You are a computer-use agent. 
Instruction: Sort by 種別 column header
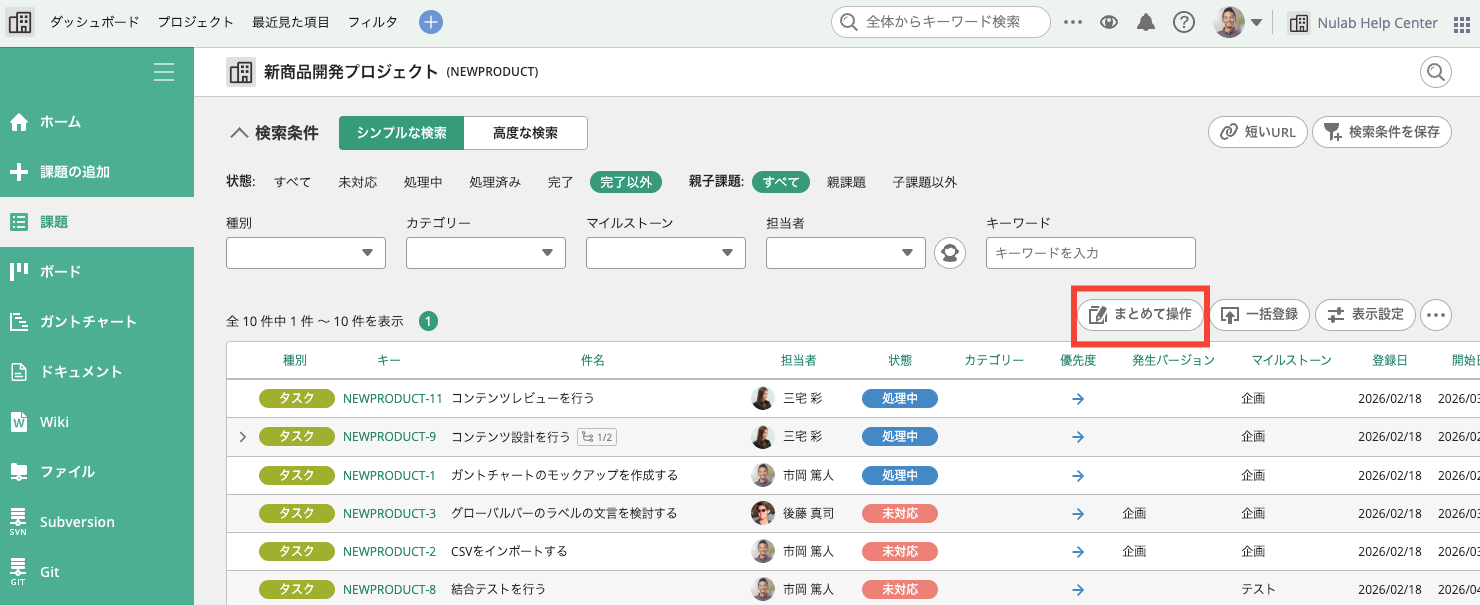click(x=295, y=360)
